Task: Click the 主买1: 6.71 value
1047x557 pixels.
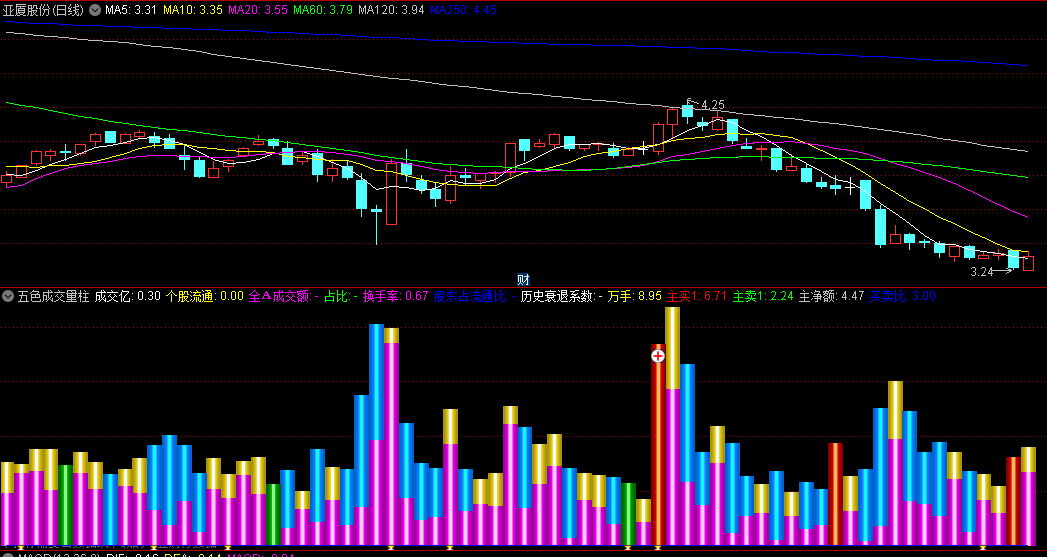Action: tap(696, 296)
